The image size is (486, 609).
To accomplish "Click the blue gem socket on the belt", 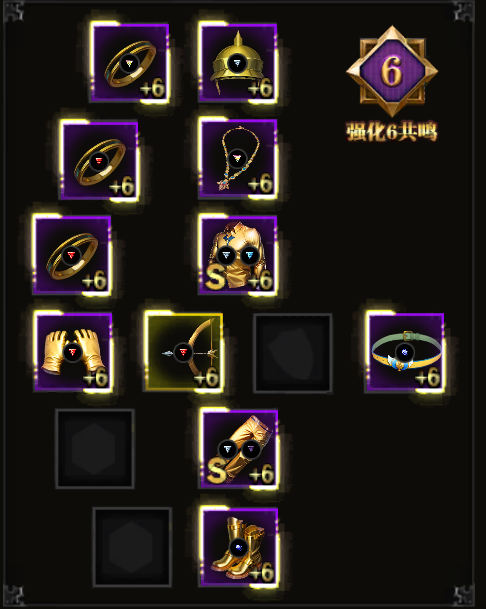I will 404,353.
